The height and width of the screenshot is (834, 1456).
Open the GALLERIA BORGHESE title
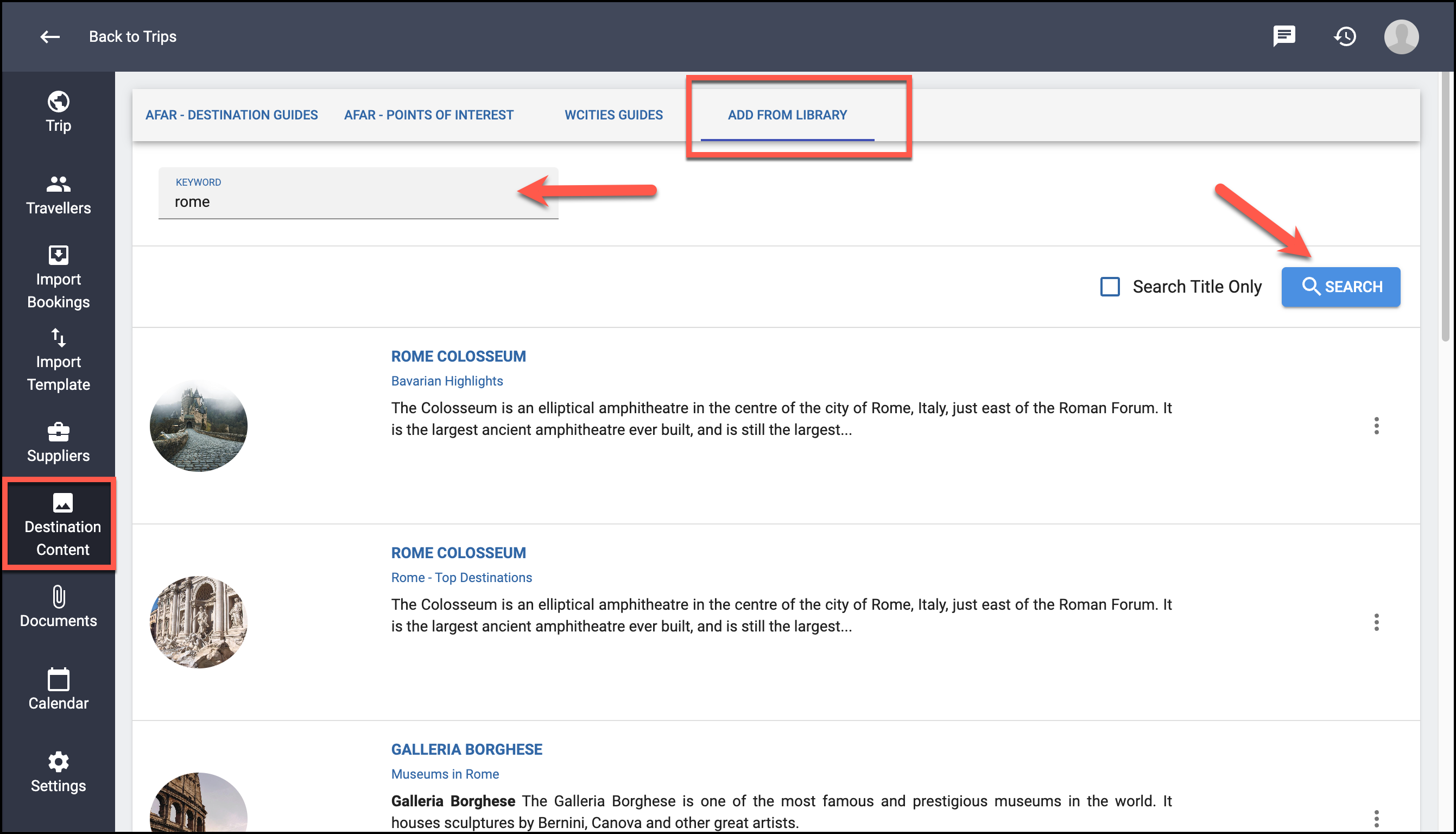tap(466, 749)
